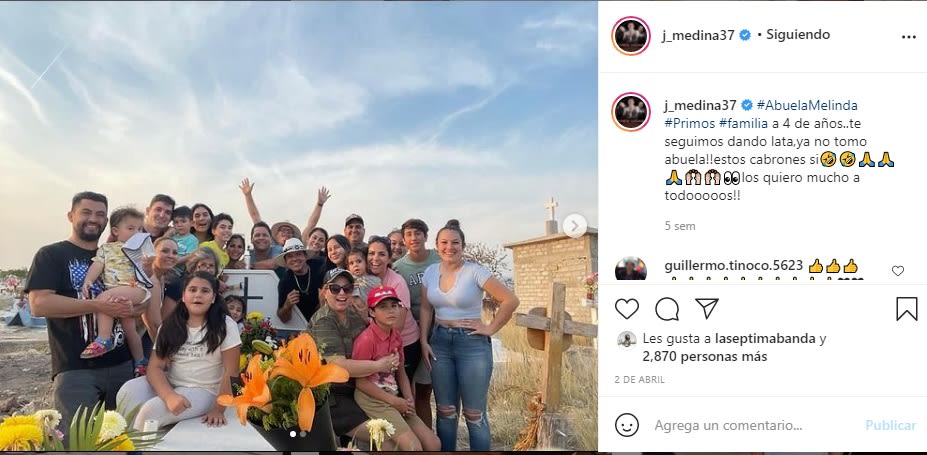Image resolution: width=927 pixels, height=455 pixels.
Task: Like the post with the heart icon
Action: point(627,308)
